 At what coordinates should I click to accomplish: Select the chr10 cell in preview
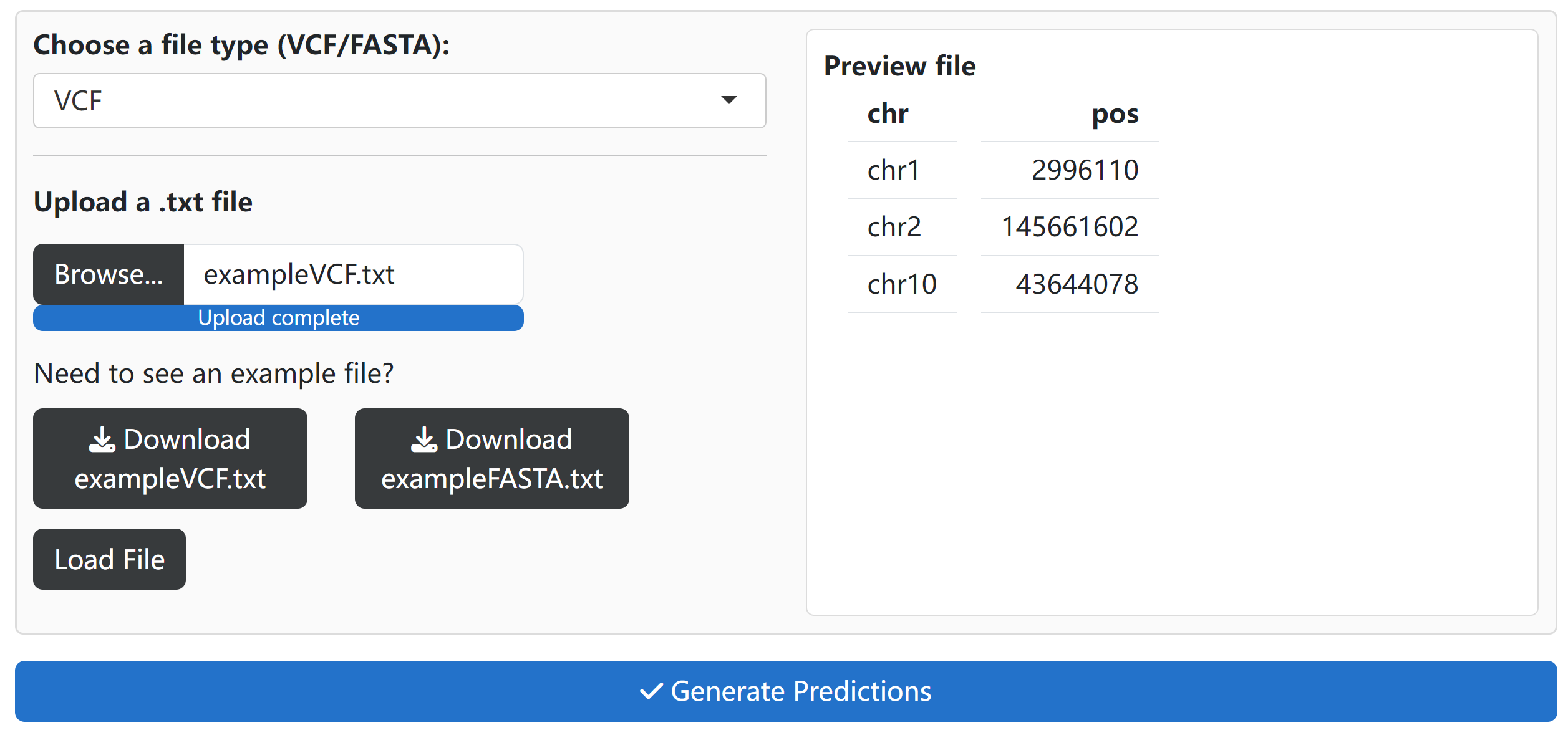click(x=902, y=284)
